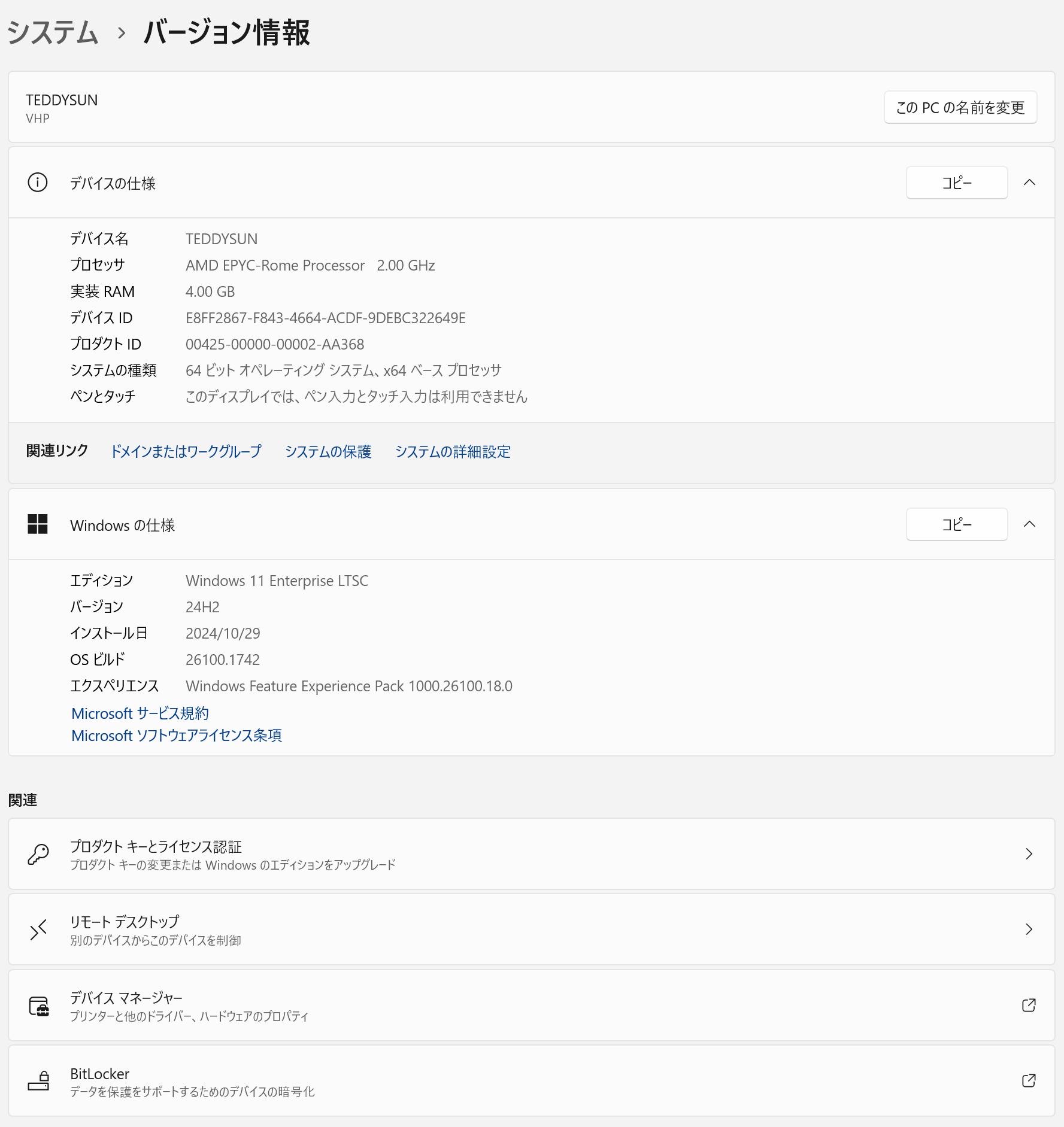Select device name value TEDDYSUN in specs

tap(222, 239)
